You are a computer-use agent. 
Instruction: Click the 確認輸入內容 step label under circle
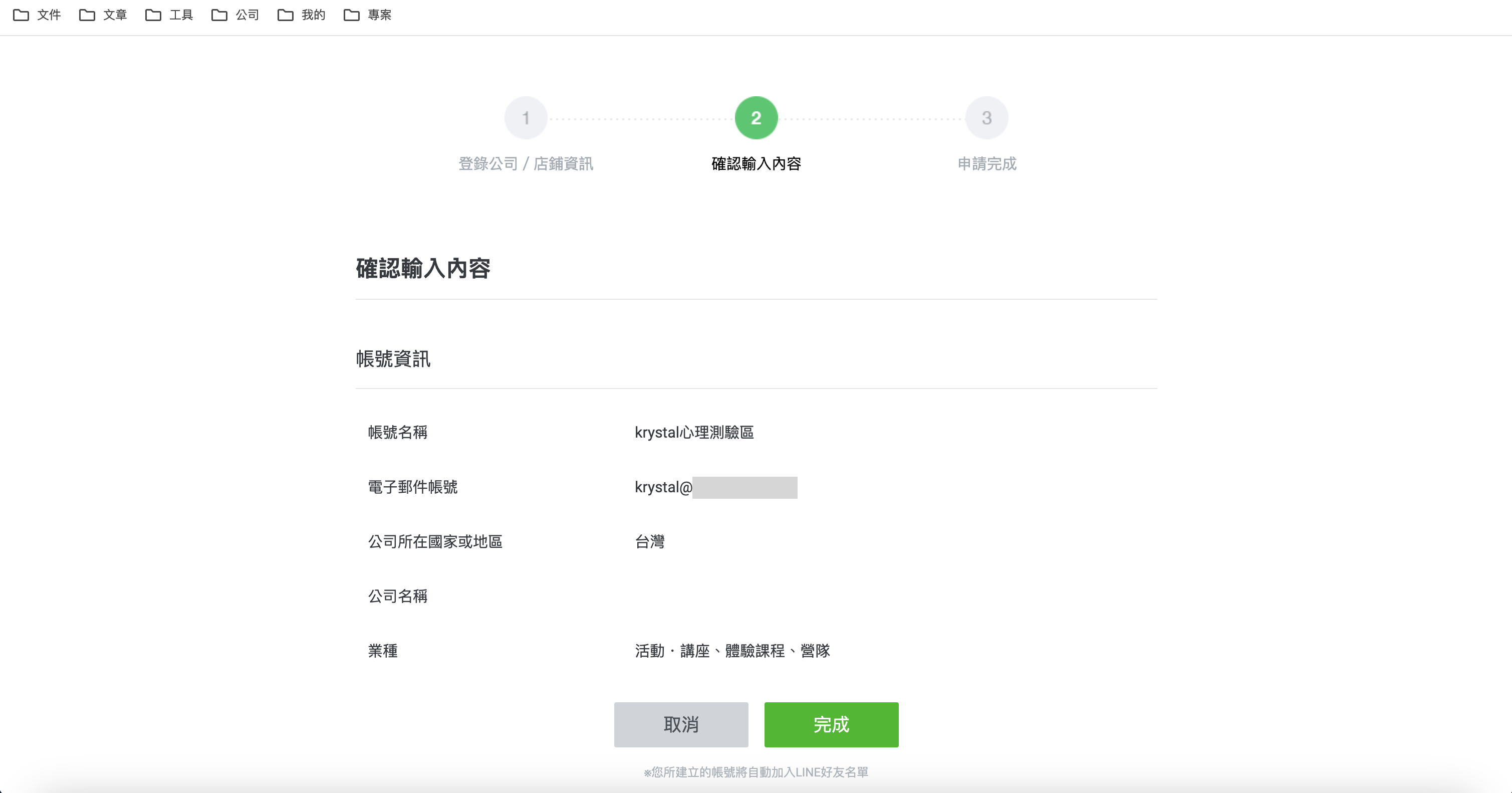click(756, 163)
